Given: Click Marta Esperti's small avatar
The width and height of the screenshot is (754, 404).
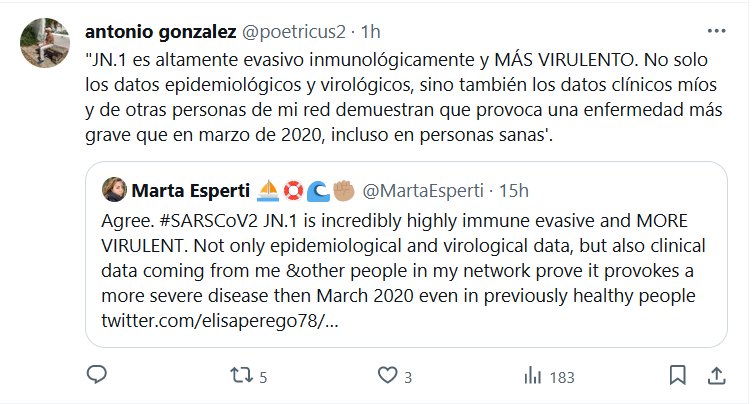Looking at the screenshot, I should (x=112, y=189).
